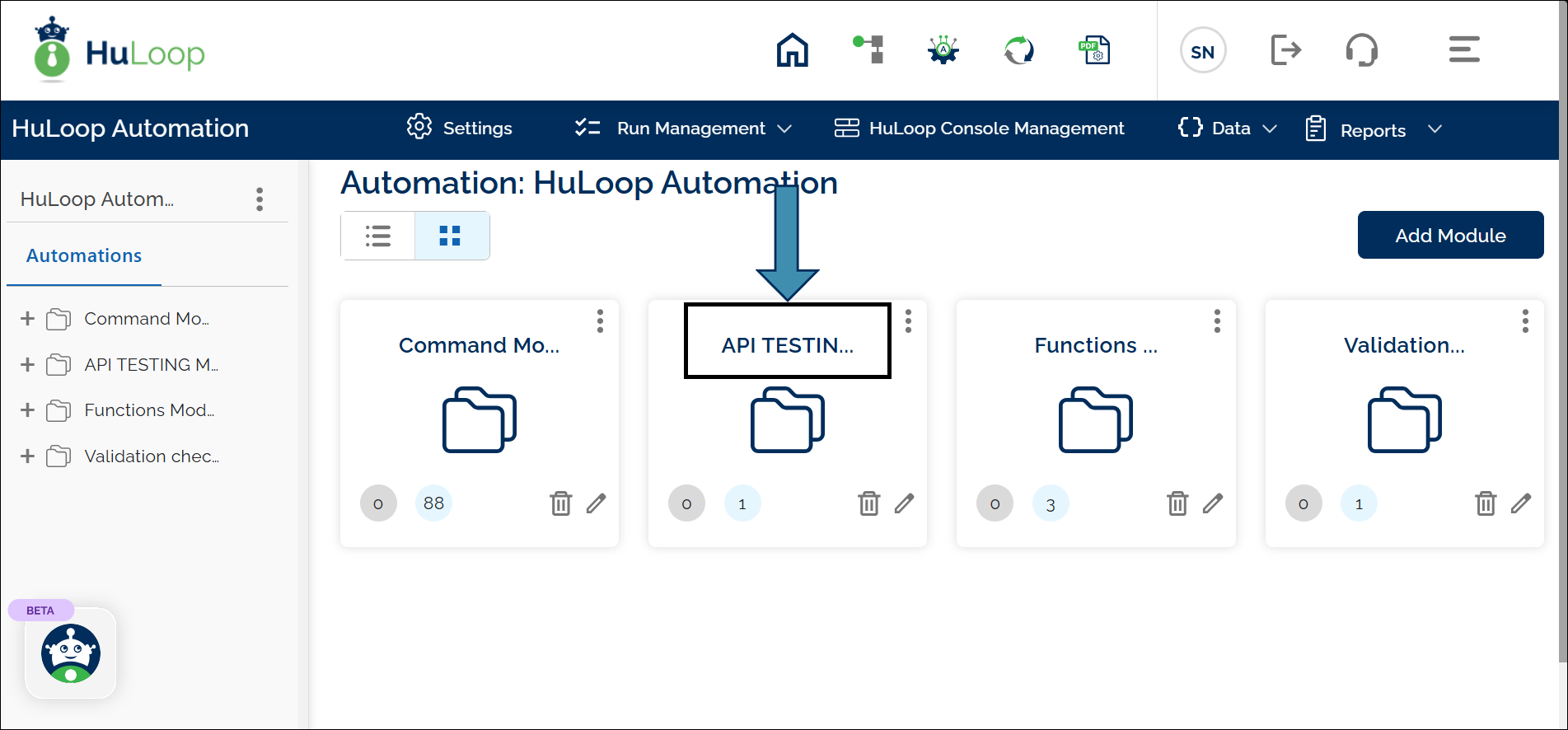The height and width of the screenshot is (730, 1568).
Task: Open the hamburger menu
Action: [x=1464, y=50]
